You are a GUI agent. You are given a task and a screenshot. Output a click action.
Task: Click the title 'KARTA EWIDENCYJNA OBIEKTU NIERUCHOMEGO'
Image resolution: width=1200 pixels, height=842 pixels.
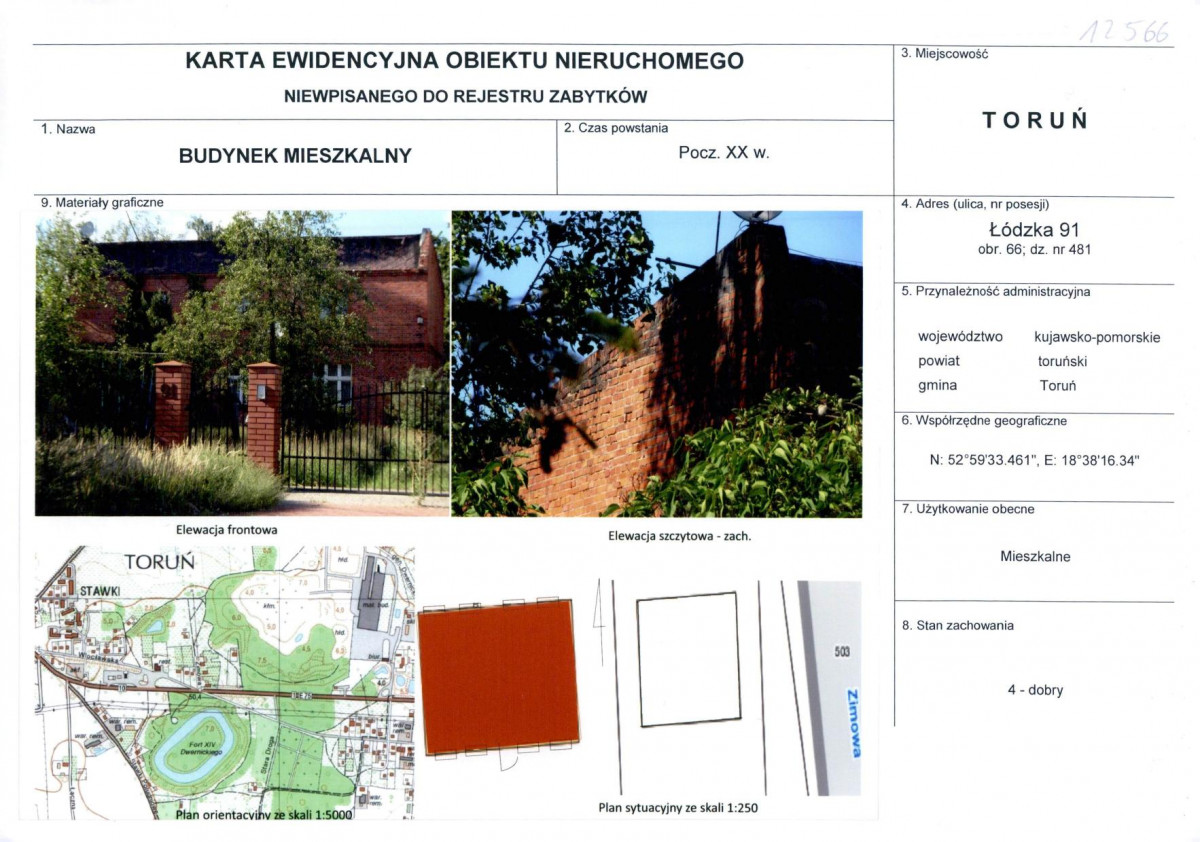464,61
